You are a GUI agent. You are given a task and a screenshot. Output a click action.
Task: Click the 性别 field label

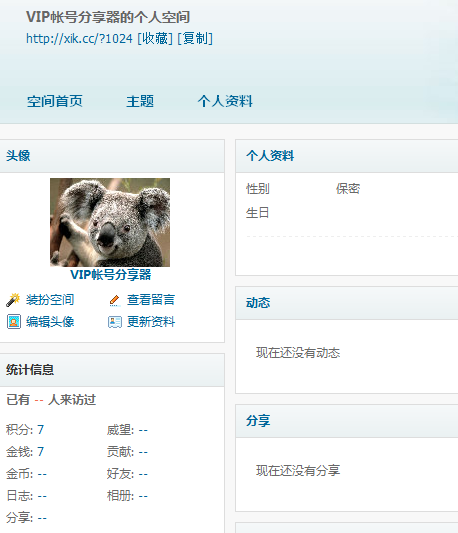[258, 189]
